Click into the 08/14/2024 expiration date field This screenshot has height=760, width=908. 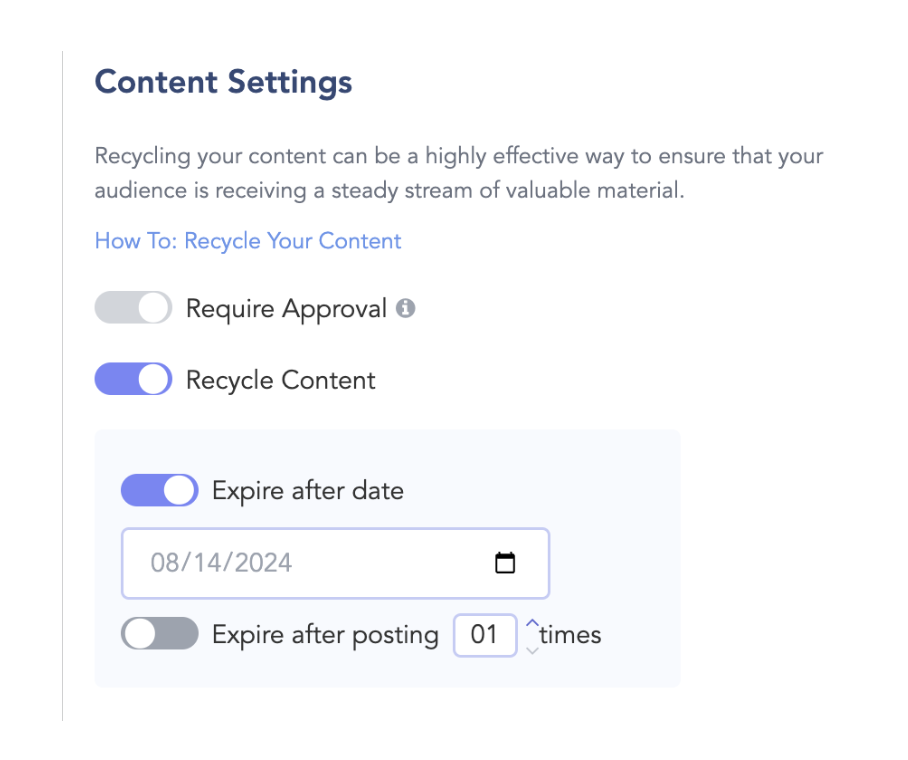[335, 563]
